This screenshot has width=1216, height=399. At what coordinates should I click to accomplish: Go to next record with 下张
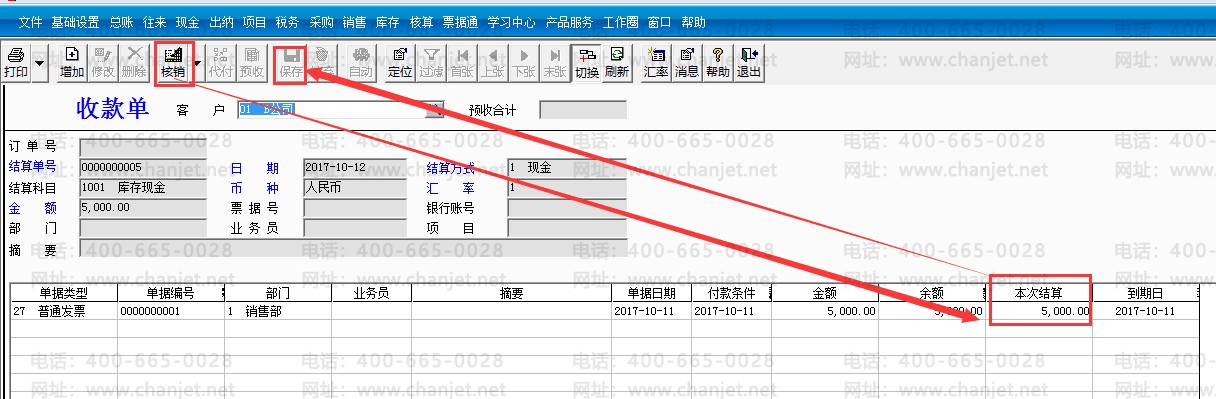coord(523,62)
